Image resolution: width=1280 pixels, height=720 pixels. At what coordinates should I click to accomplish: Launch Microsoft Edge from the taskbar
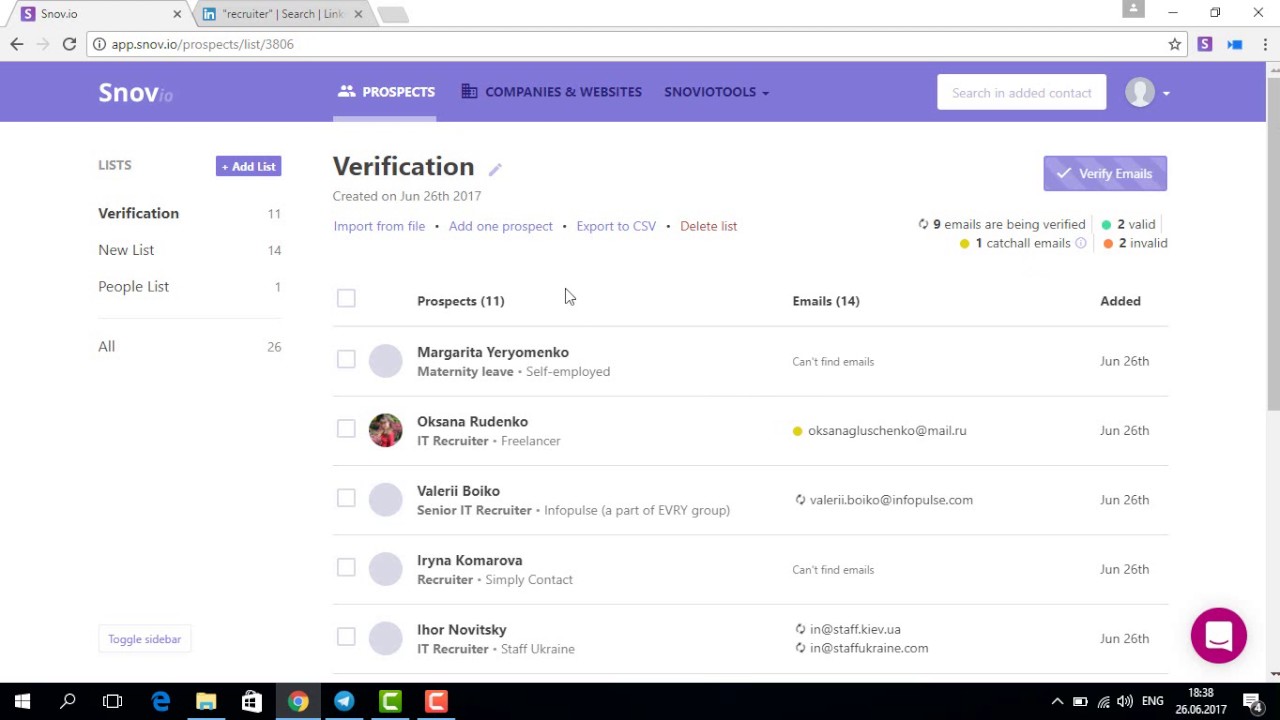pyautogui.click(x=160, y=701)
